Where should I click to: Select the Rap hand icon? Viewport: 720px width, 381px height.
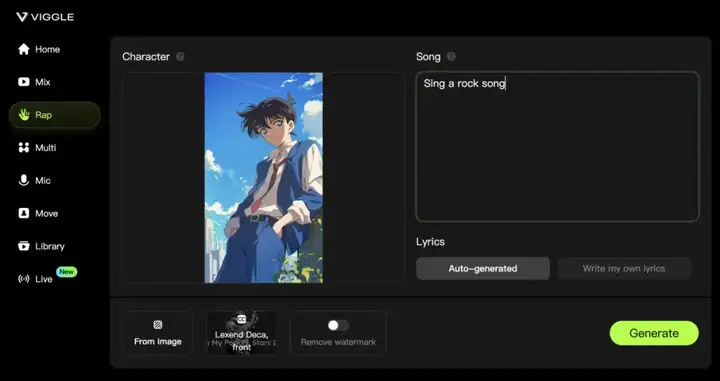[23, 115]
